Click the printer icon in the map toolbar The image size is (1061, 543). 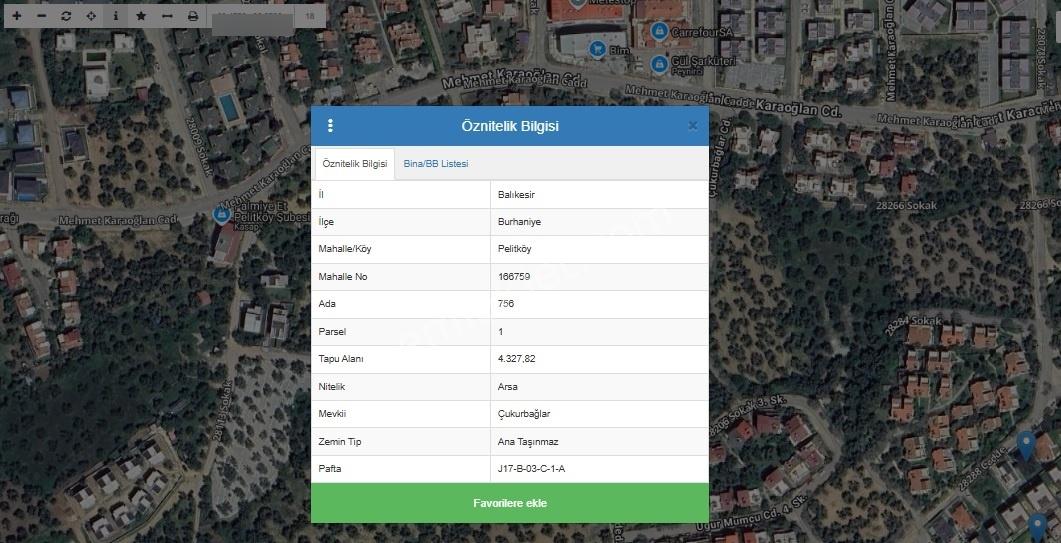coord(193,16)
